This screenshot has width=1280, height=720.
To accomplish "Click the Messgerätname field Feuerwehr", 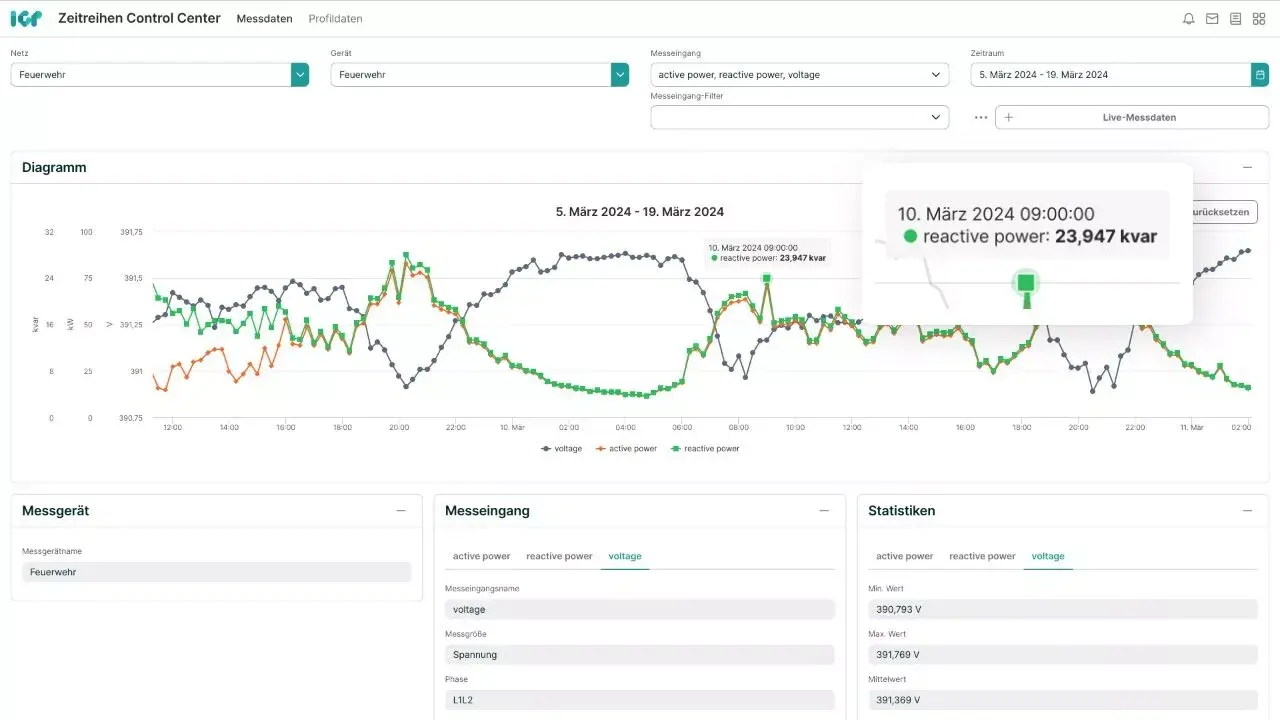I will pos(217,572).
